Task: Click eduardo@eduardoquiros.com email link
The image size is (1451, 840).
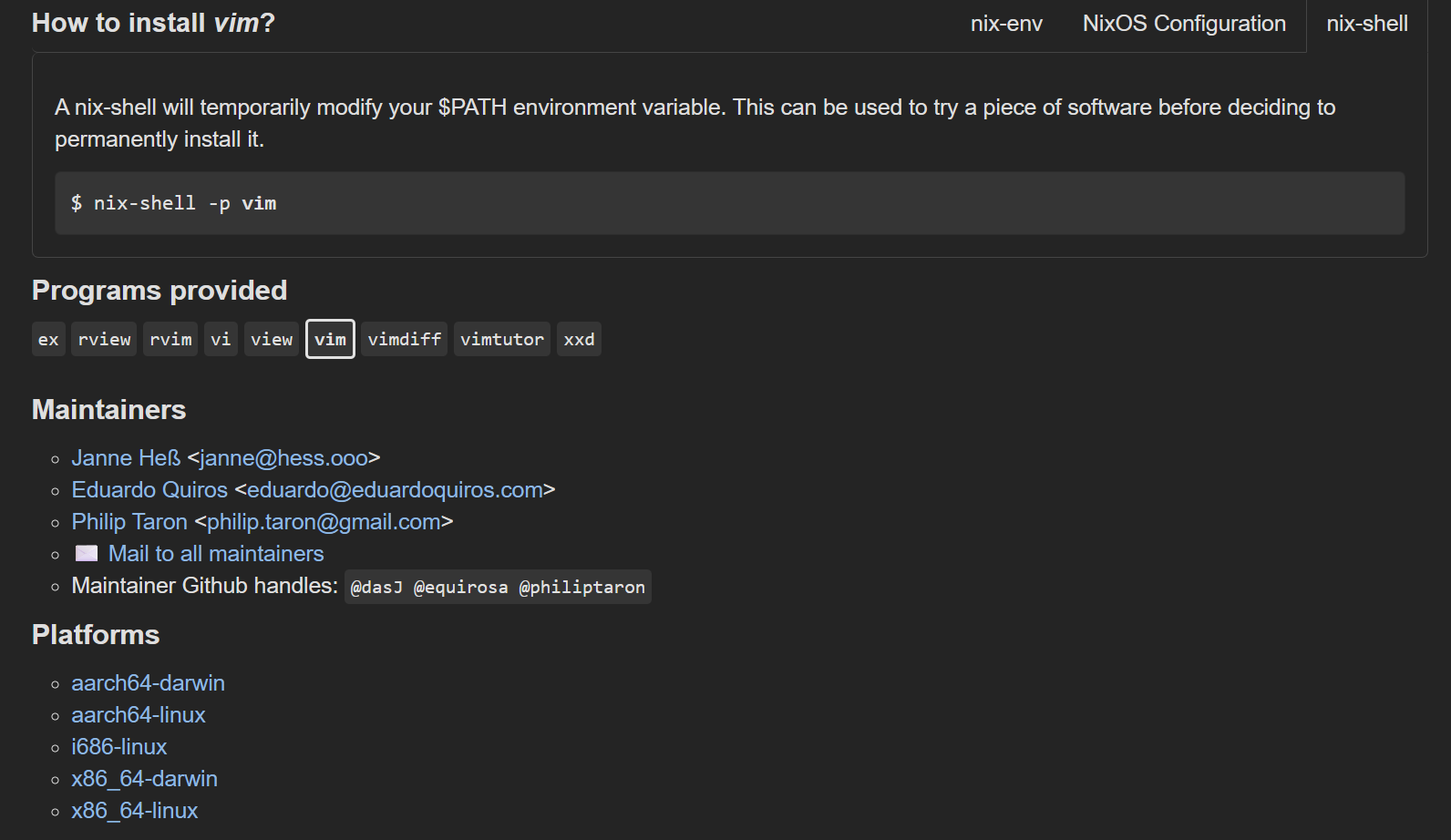Action: tap(395, 489)
